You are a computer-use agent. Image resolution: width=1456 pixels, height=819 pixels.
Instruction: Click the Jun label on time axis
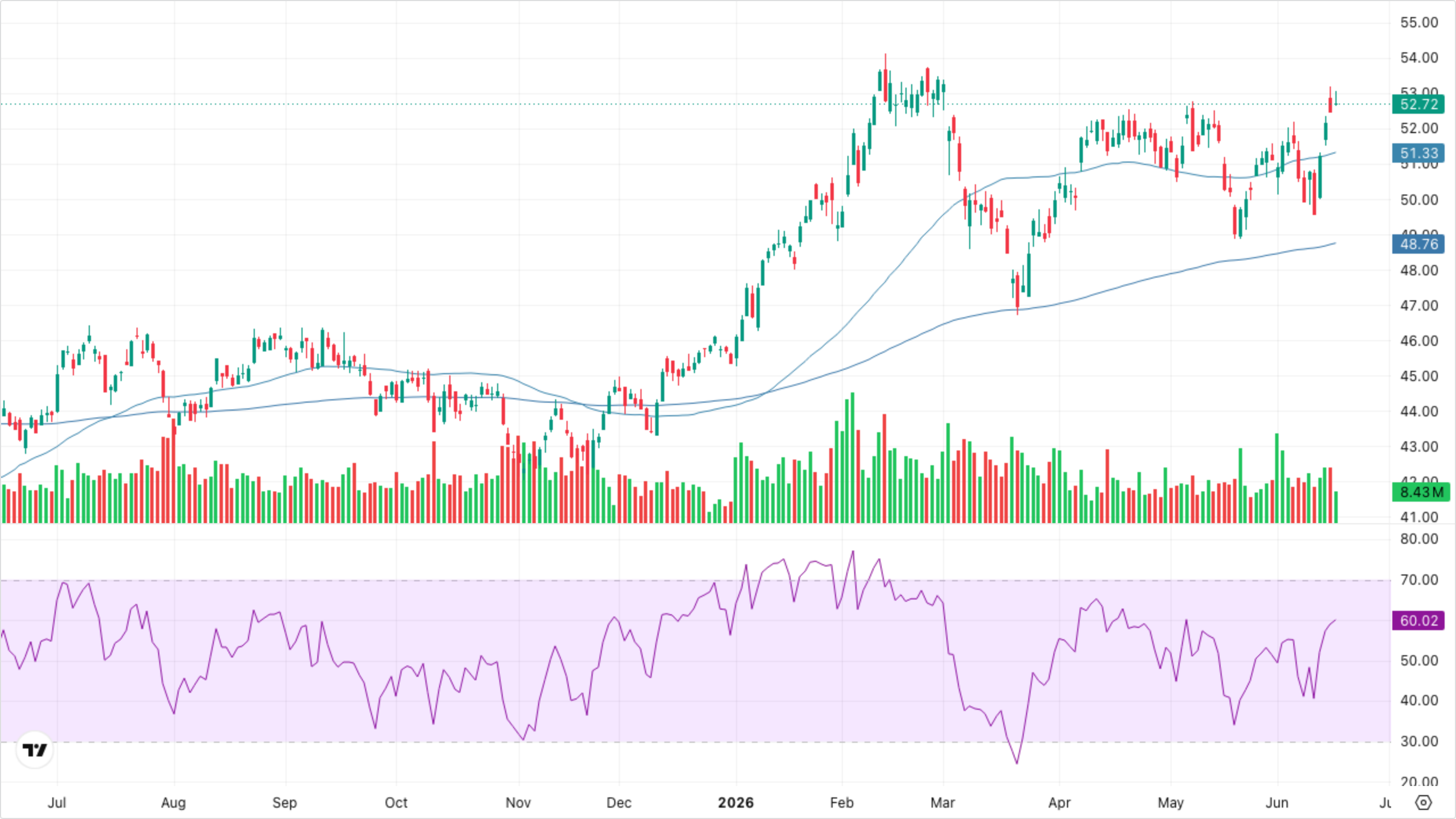tap(1277, 803)
